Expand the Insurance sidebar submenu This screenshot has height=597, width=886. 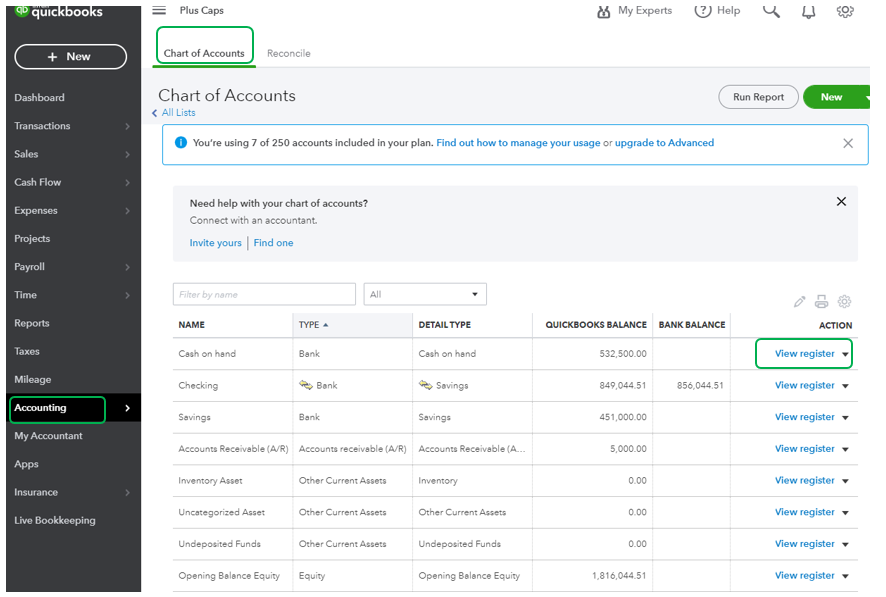(128, 493)
